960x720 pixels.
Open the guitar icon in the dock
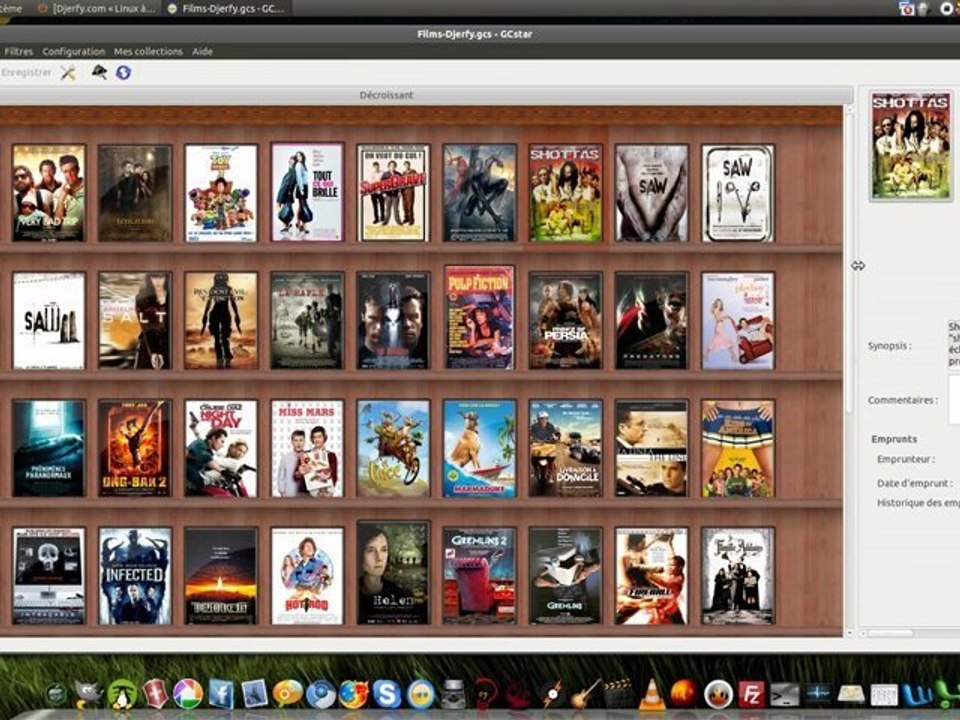585,694
